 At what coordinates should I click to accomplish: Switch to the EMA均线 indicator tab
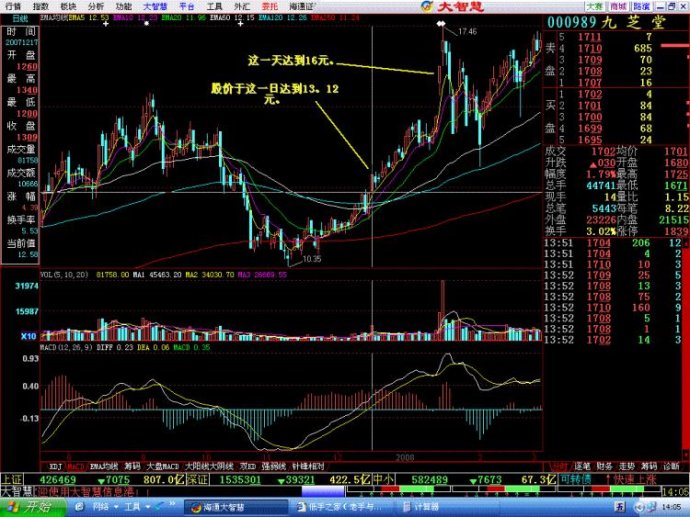point(104,466)
